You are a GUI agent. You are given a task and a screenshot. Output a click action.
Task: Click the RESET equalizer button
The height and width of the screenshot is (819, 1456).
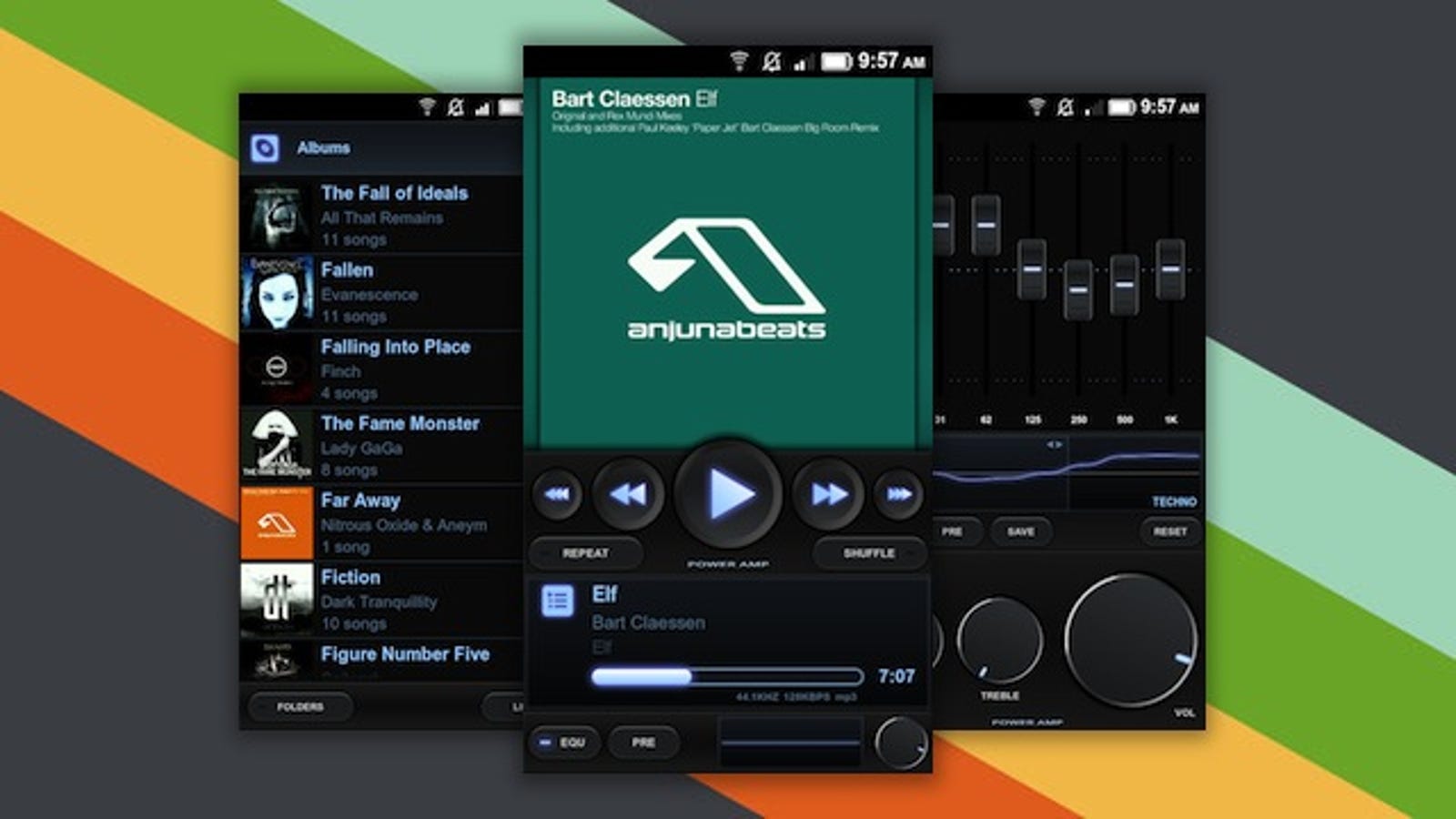[1170, 531]
